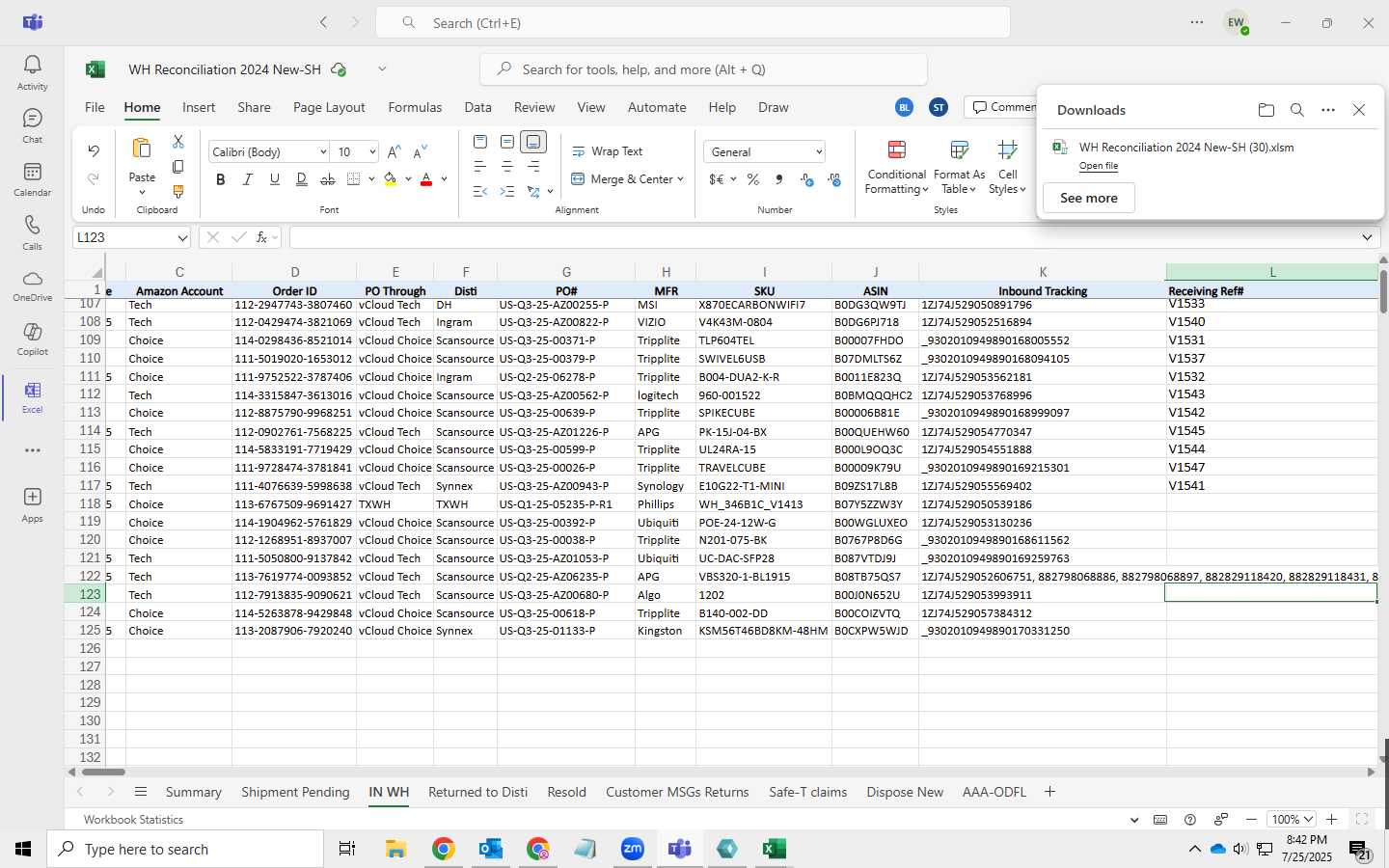Viewport: 1389px width, 868px height.
Task: Open the Data ribbon tab
Action: coord(477,107)
